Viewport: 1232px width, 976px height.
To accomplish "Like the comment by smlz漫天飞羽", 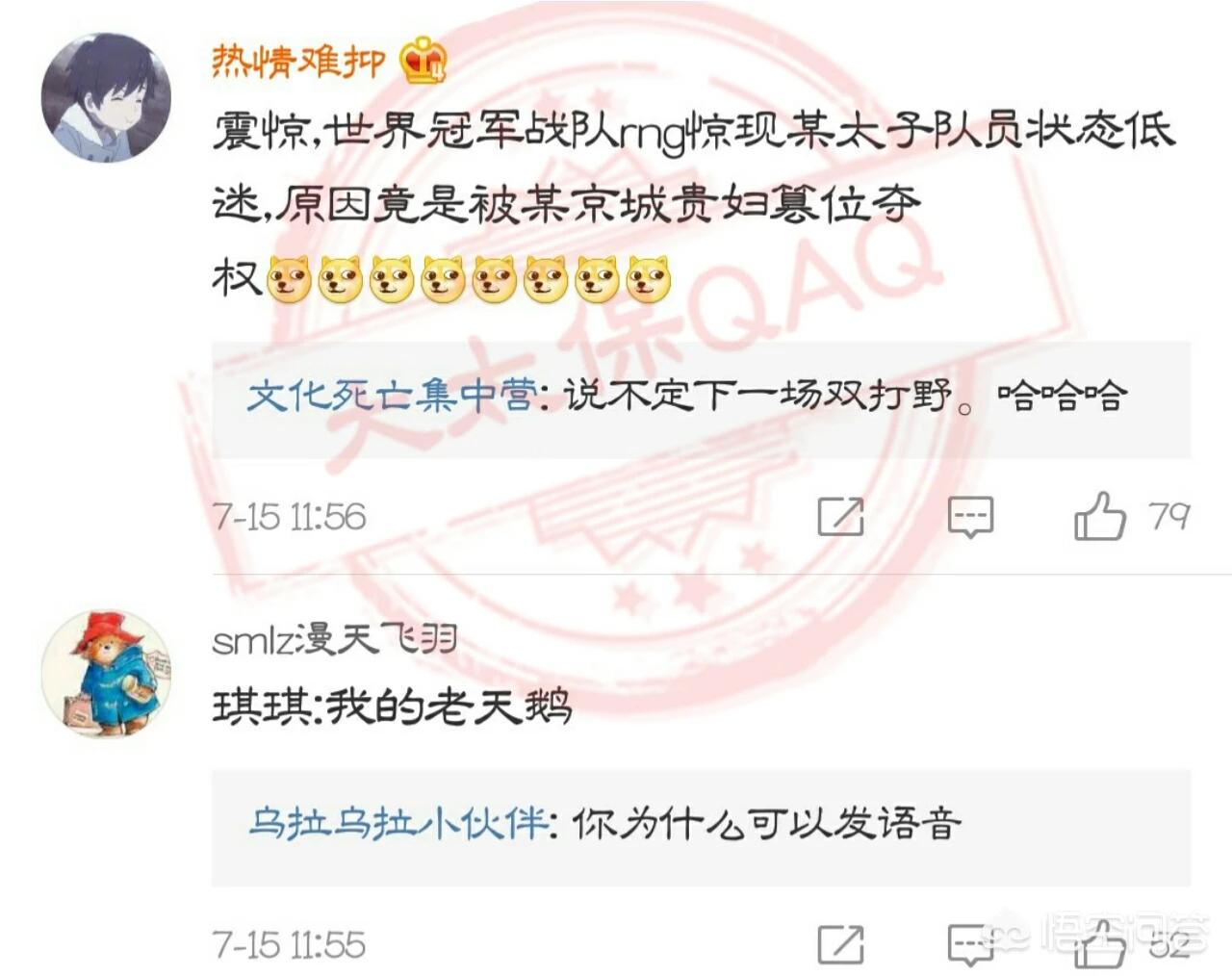I will pyautogui.click(x=1099, y=943).
